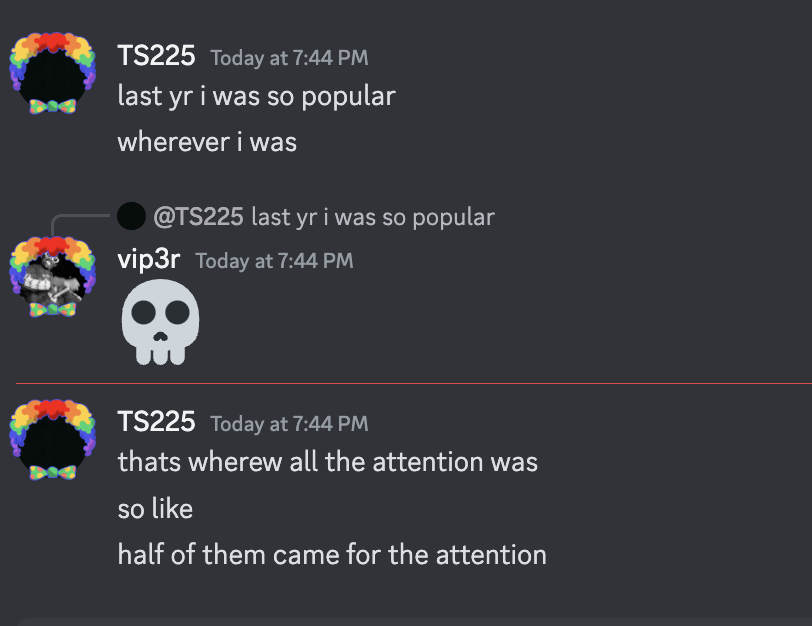Click the message 'thats wherew all the attention was'
Image resolution: width=812 pixels, height=626 pixels.
pos(327,462)
